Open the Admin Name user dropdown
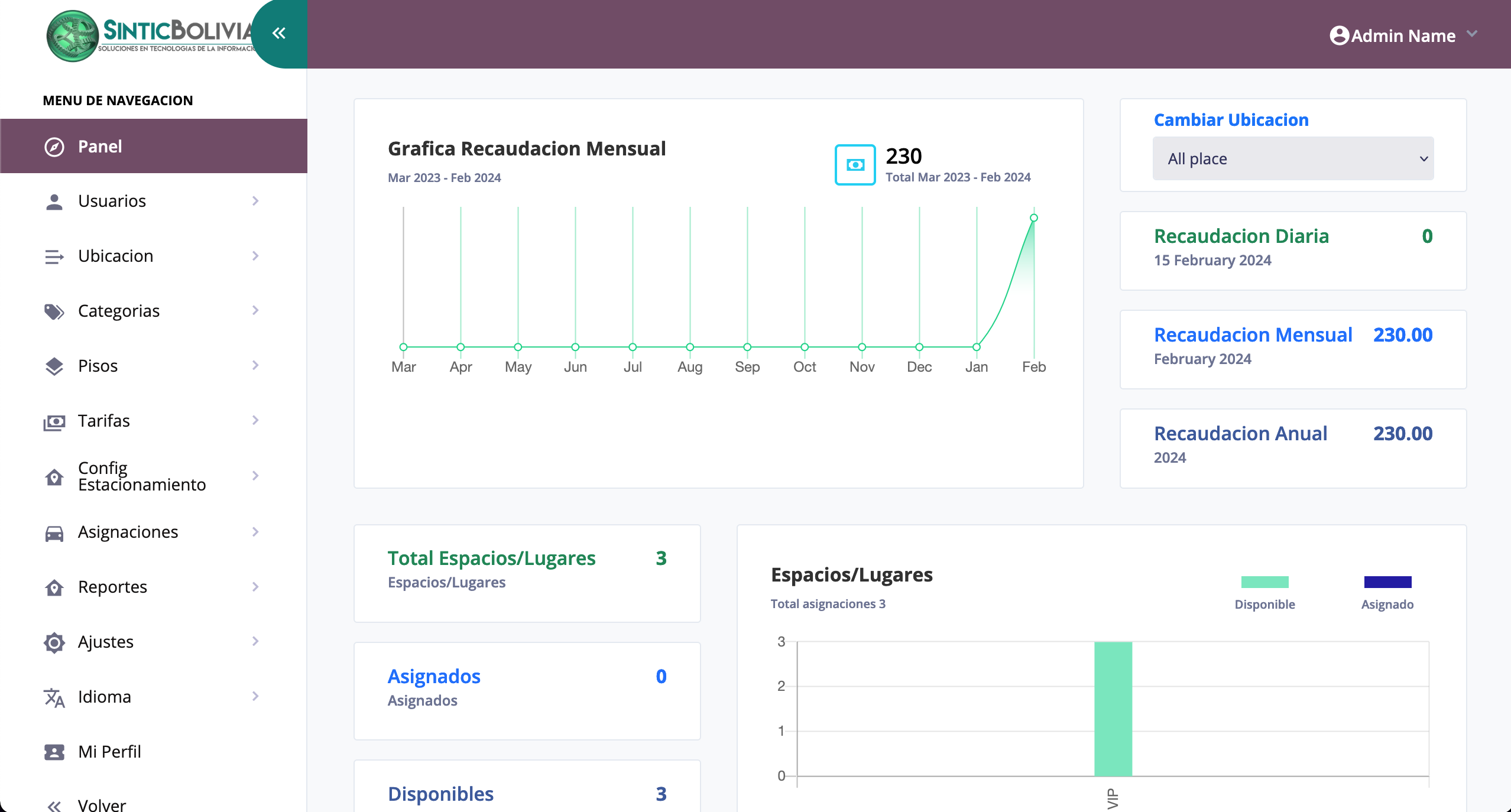This screenshot has width=1511, height=812. (1403, 35)
